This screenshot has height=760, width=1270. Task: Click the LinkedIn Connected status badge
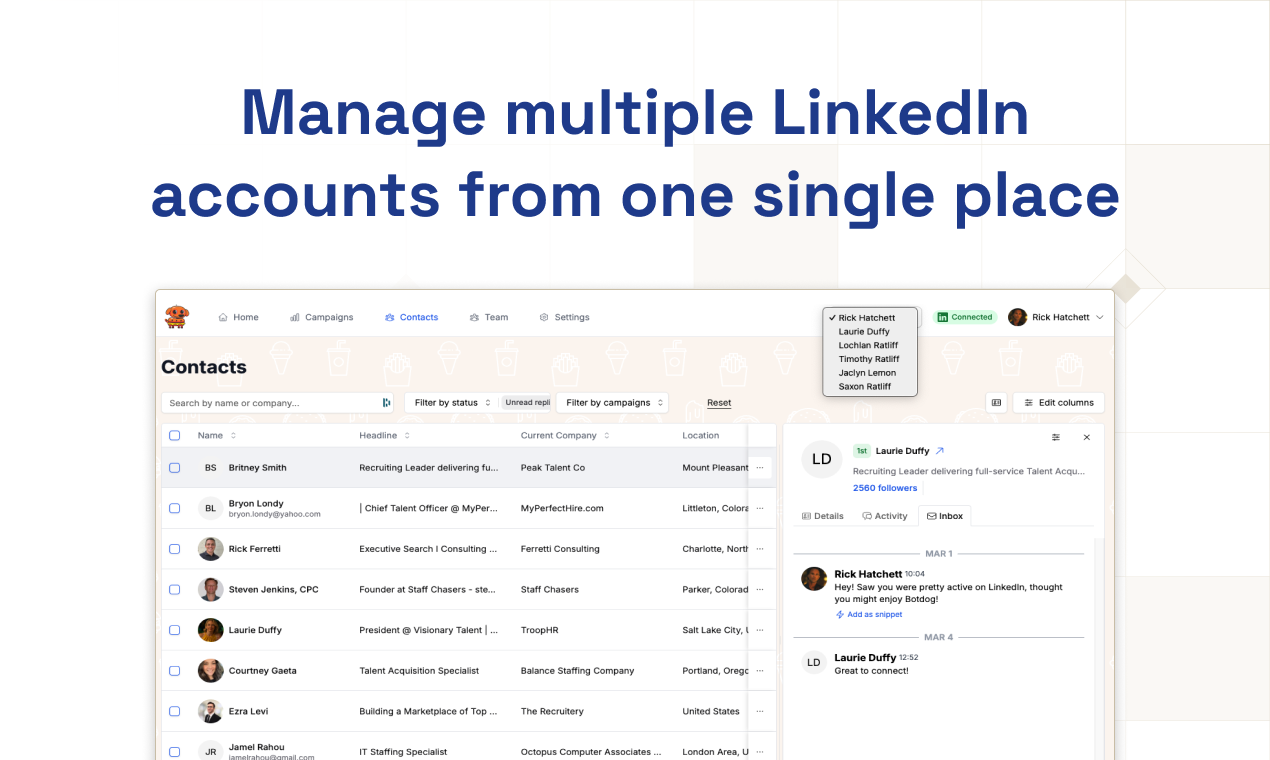(x=965, y=317)
